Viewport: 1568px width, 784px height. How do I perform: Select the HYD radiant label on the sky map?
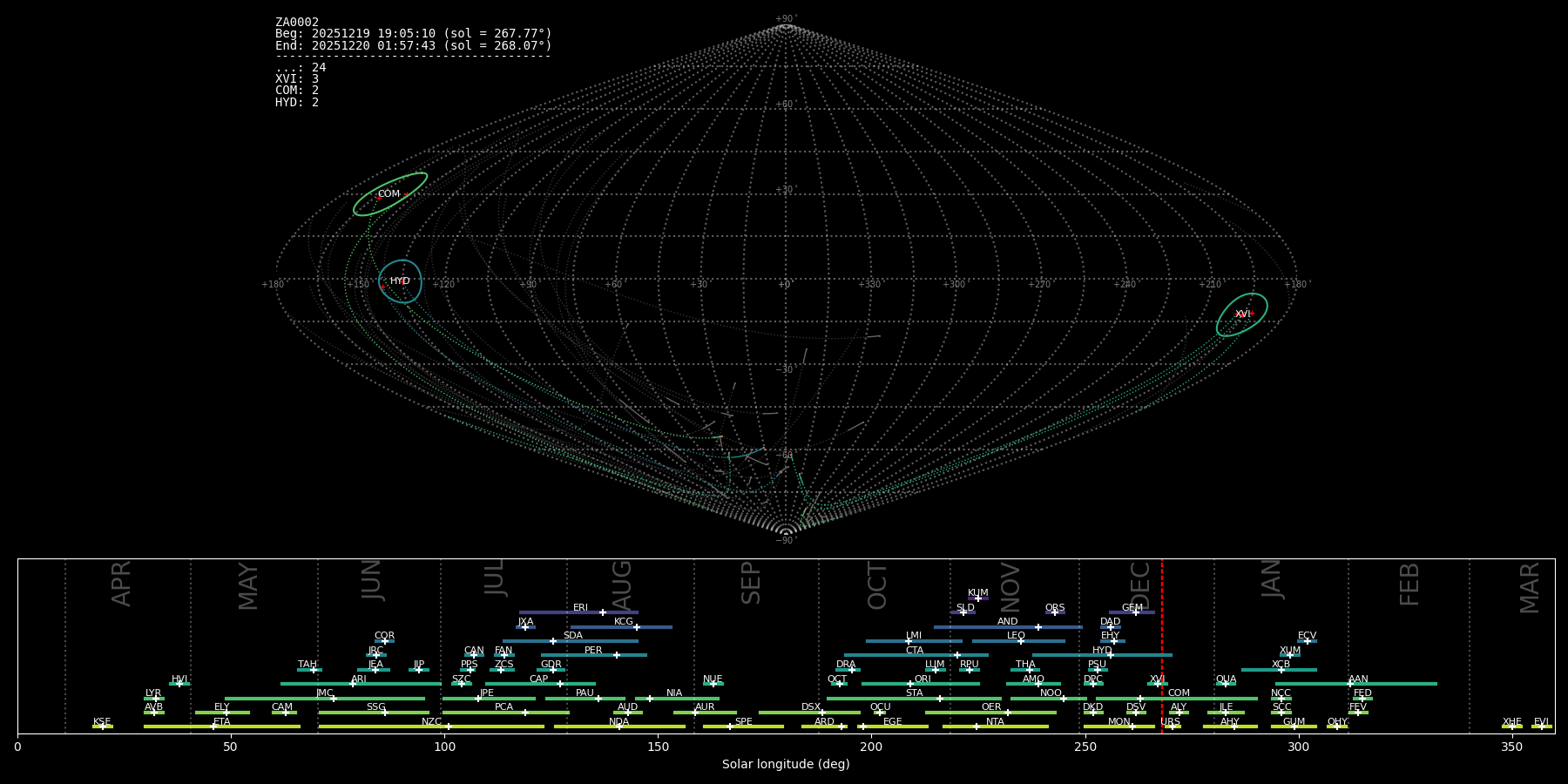[x=400, y=281]
